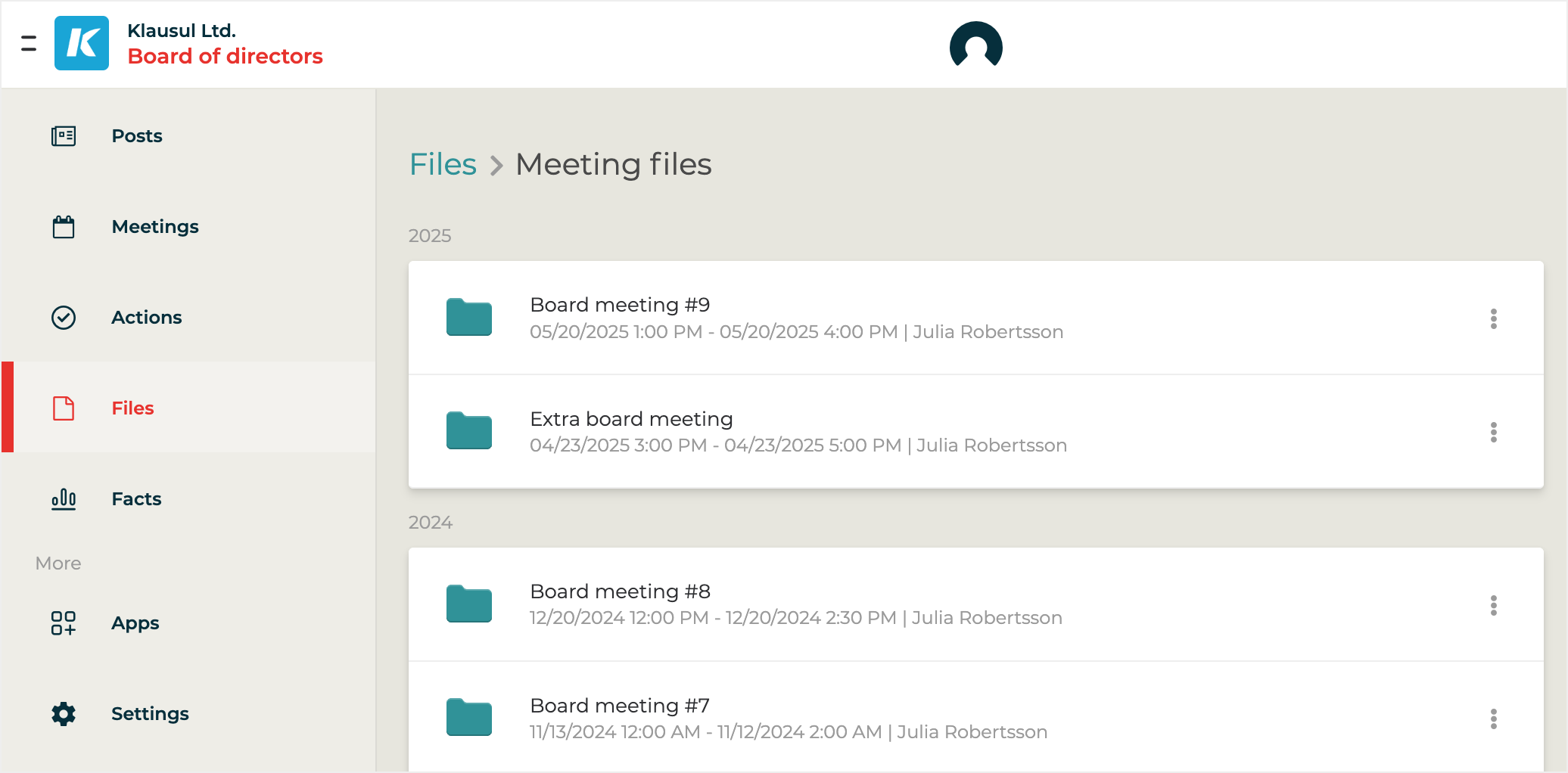Open the Board meeting #8 folder icon
1568x773 pixels.
coord(469,604)
